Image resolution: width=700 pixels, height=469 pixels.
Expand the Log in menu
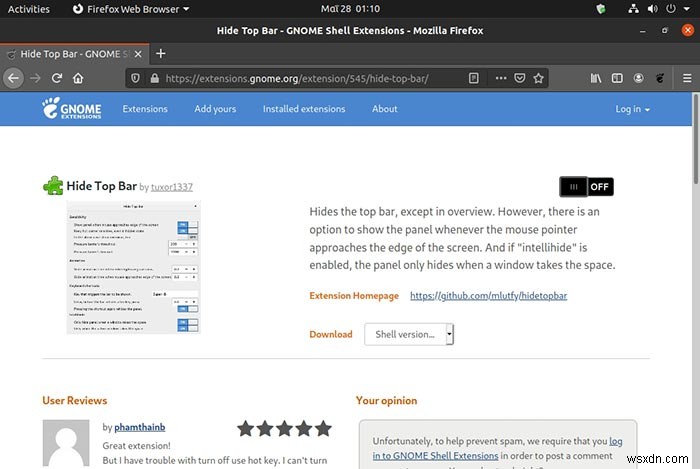pyautogui.click(x=632, y=109)
